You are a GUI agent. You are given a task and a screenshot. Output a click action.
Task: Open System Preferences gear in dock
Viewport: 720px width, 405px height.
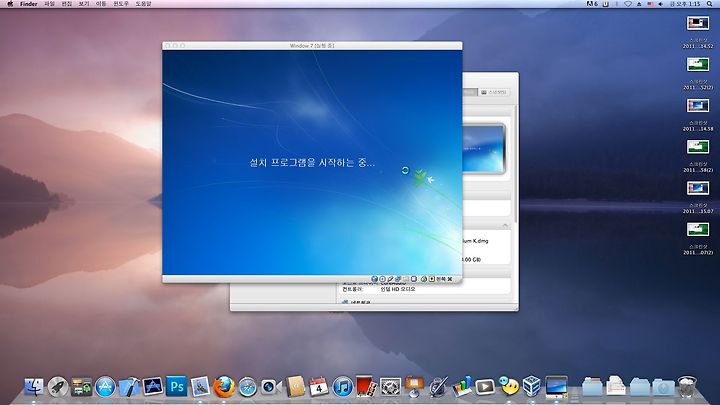390,387
